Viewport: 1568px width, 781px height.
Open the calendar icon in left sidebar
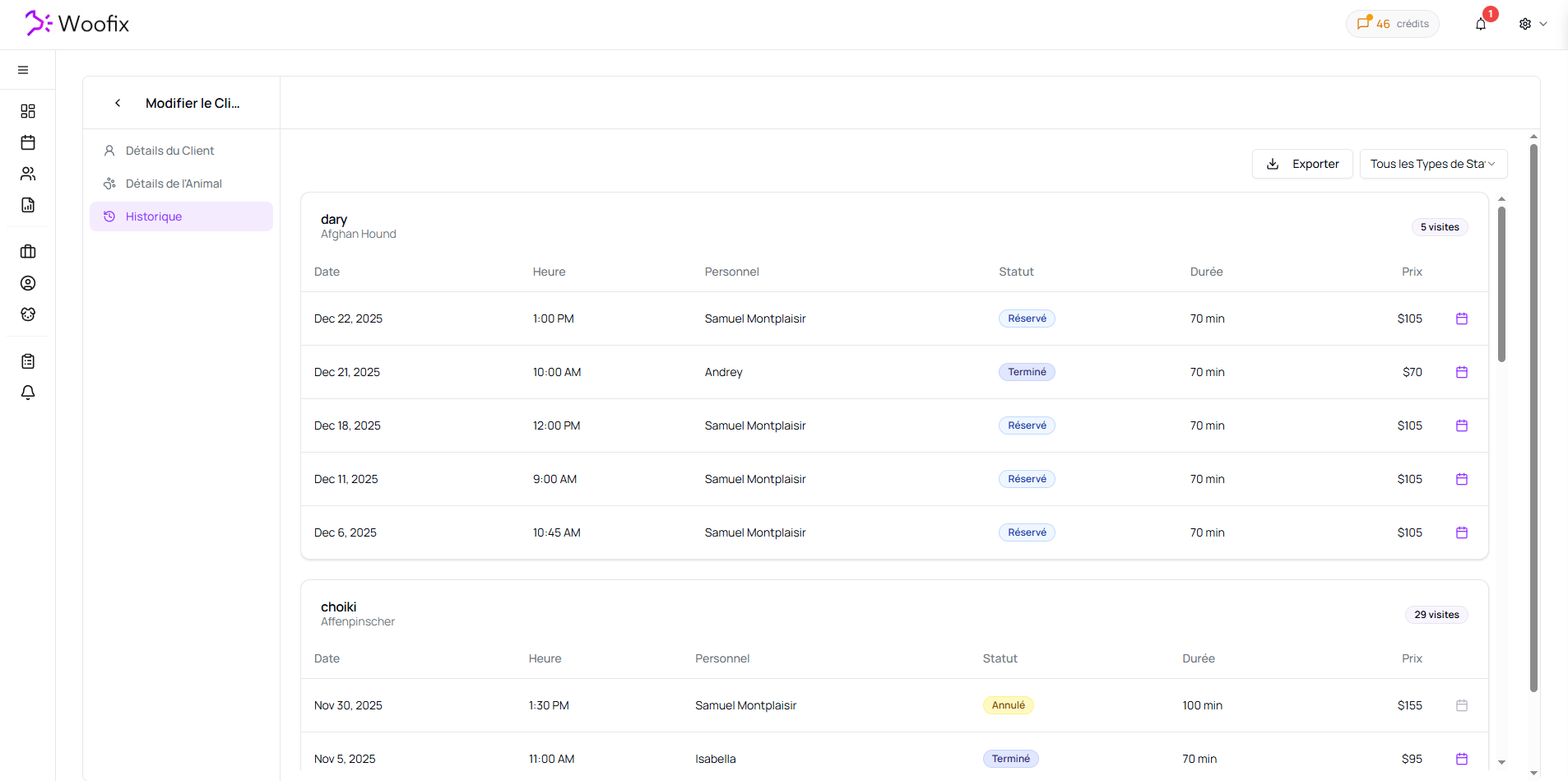28,142
